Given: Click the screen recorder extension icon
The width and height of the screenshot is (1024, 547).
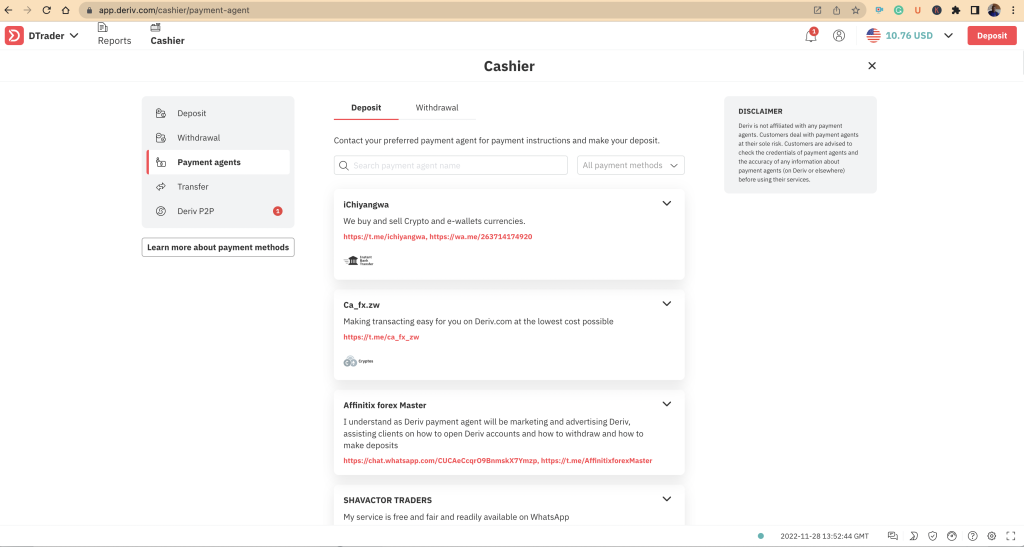Looking at the screenshot, I should 880,10.
